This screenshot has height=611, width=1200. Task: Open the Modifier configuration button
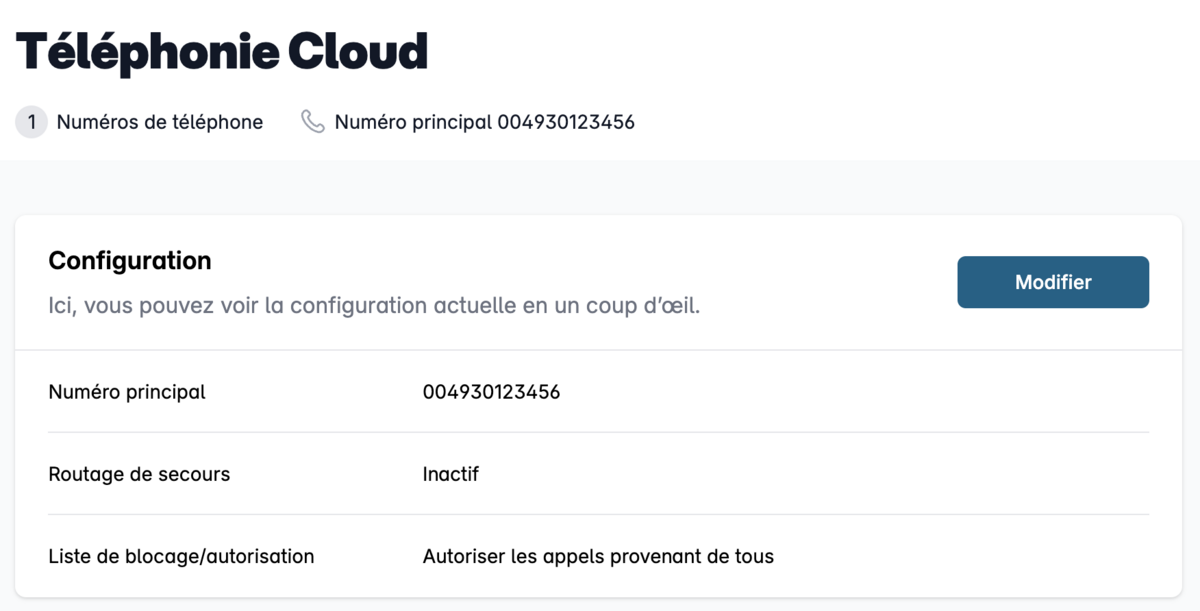1053,282
